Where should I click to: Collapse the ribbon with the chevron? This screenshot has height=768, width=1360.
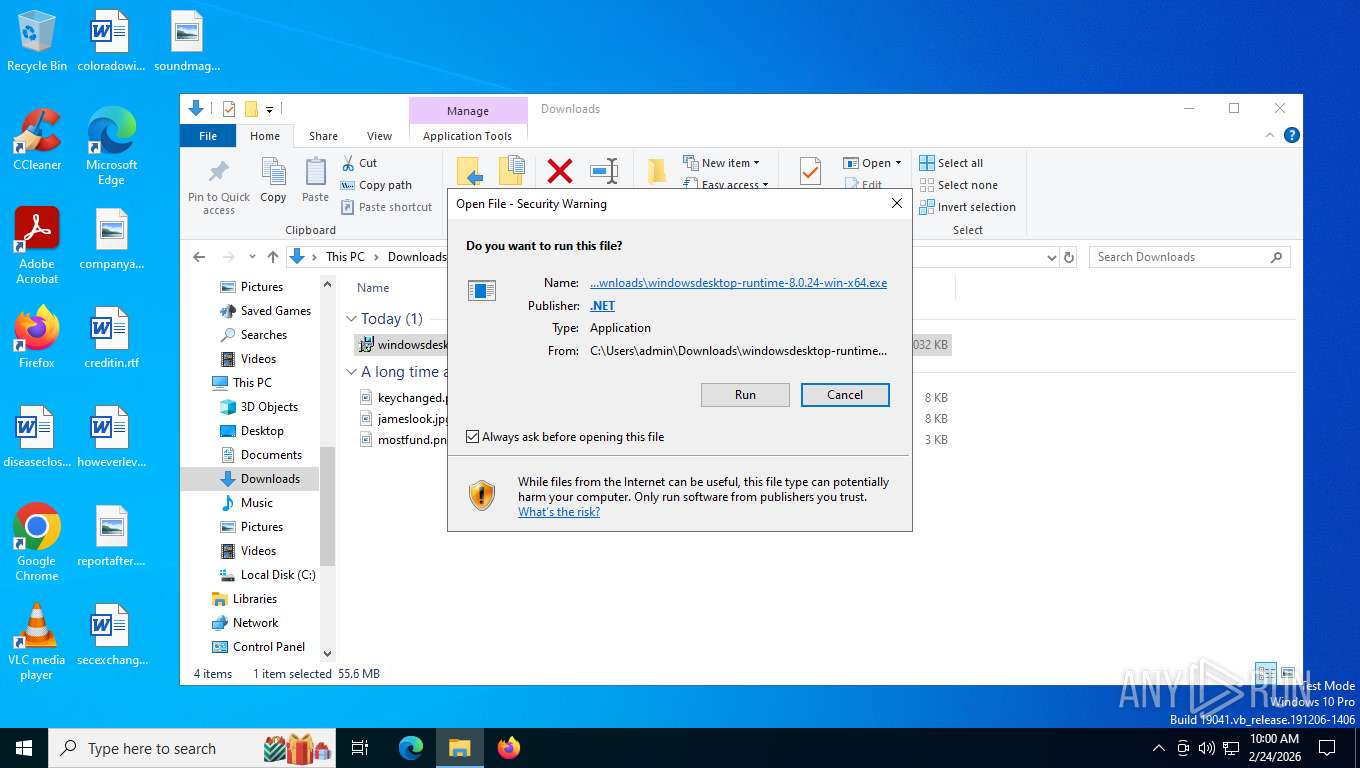pyautogui.click(x=1271, y=135)
